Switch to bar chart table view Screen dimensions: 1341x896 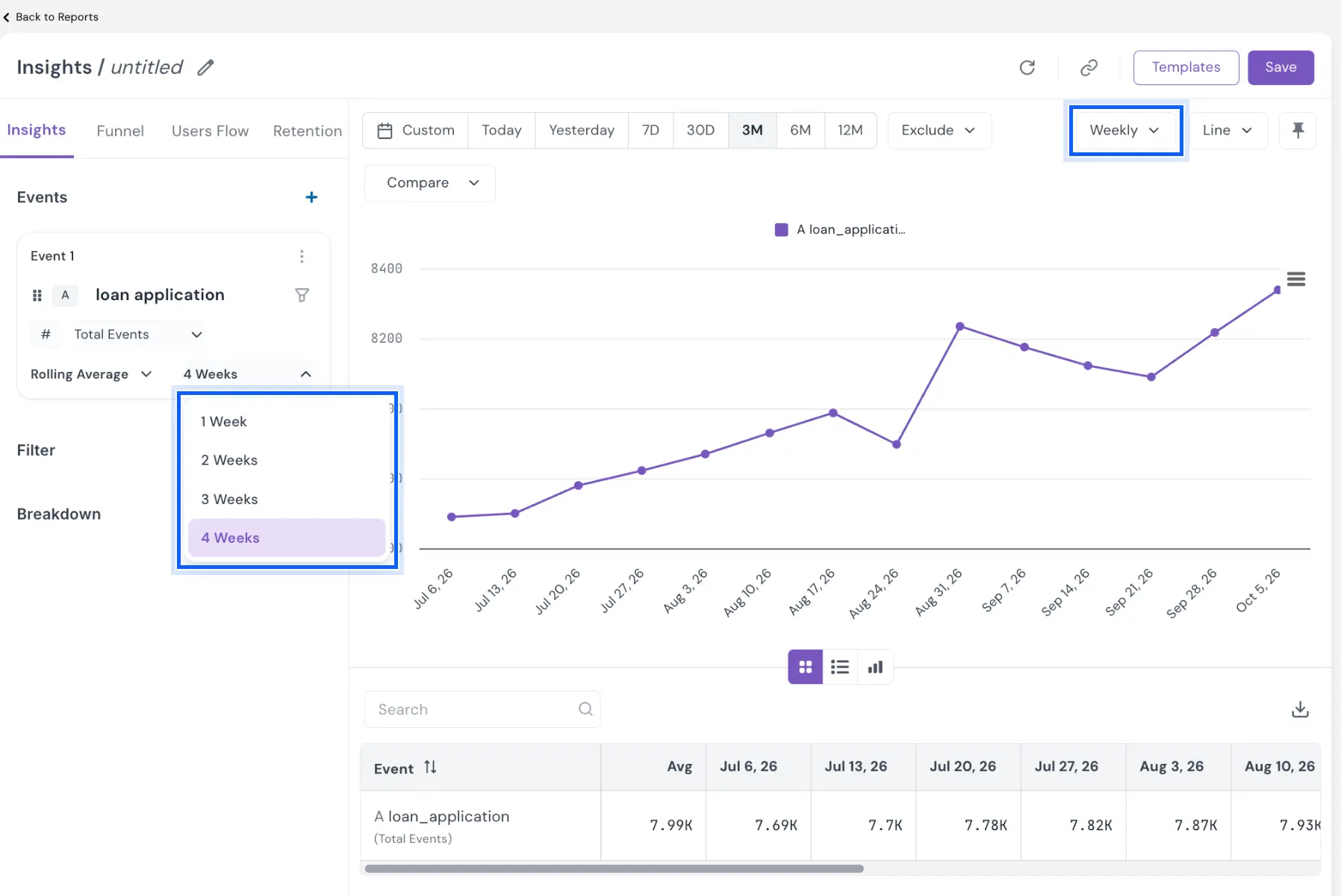pos(875,667)
